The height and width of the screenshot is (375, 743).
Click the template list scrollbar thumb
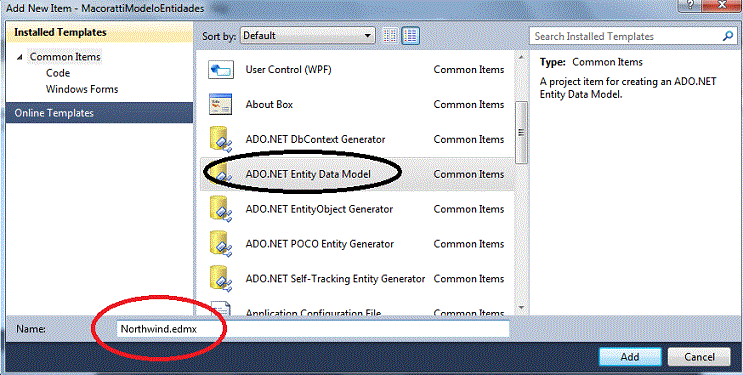pyautogui.click(x=521, y=133)
